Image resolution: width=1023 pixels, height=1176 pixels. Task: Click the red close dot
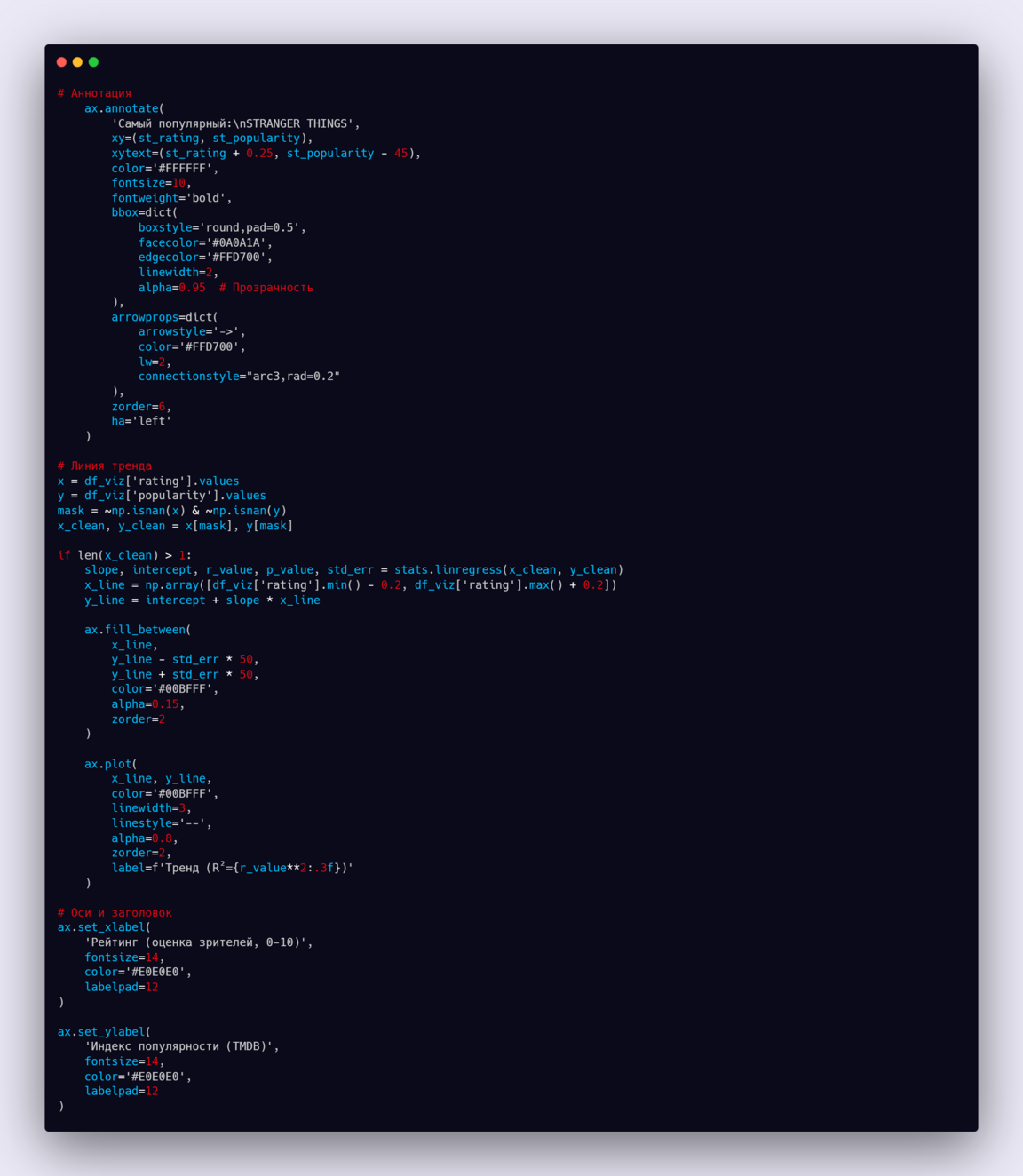[x=61, y=62]
